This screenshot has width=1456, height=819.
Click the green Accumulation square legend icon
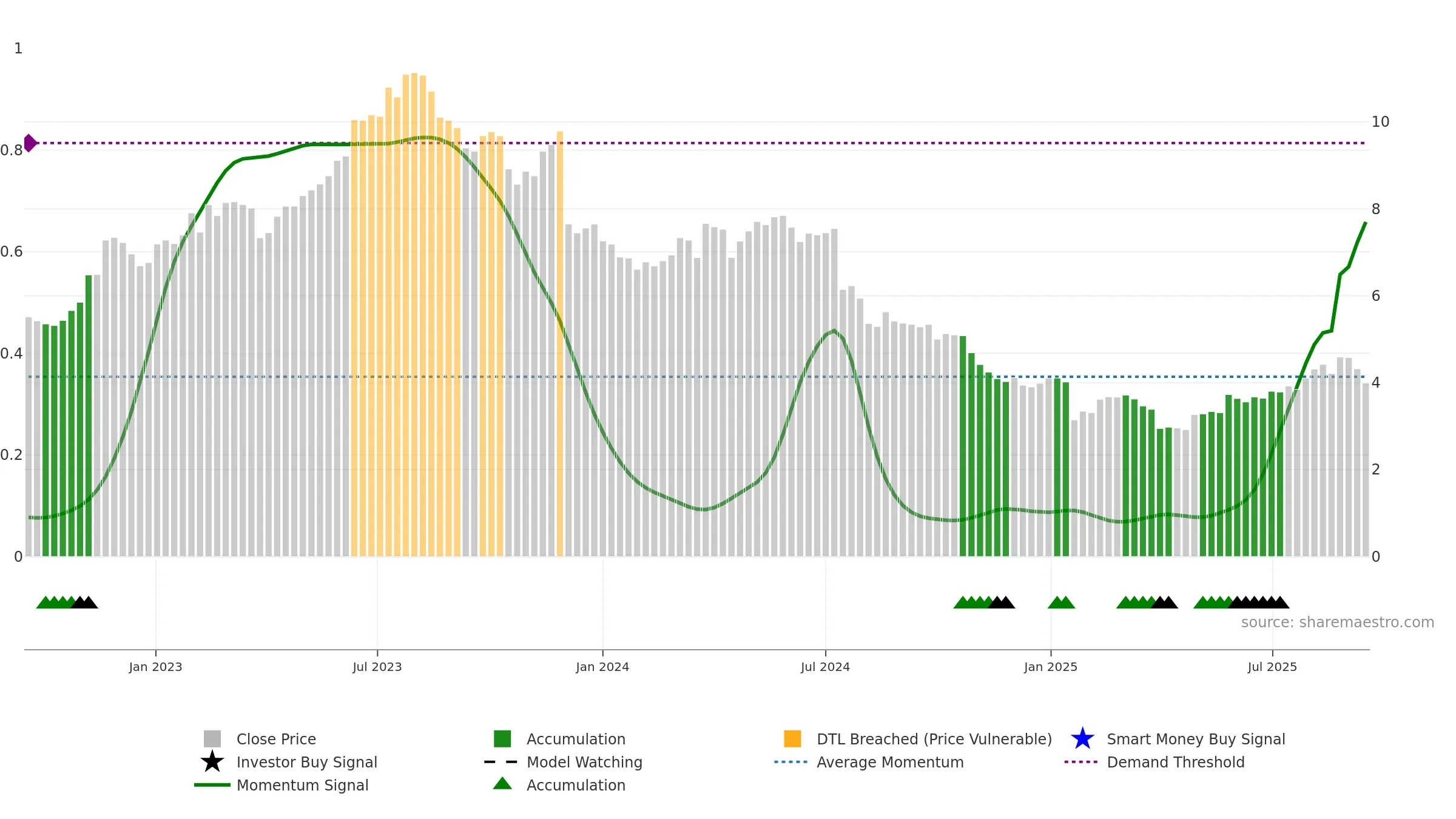coord(502,739)
